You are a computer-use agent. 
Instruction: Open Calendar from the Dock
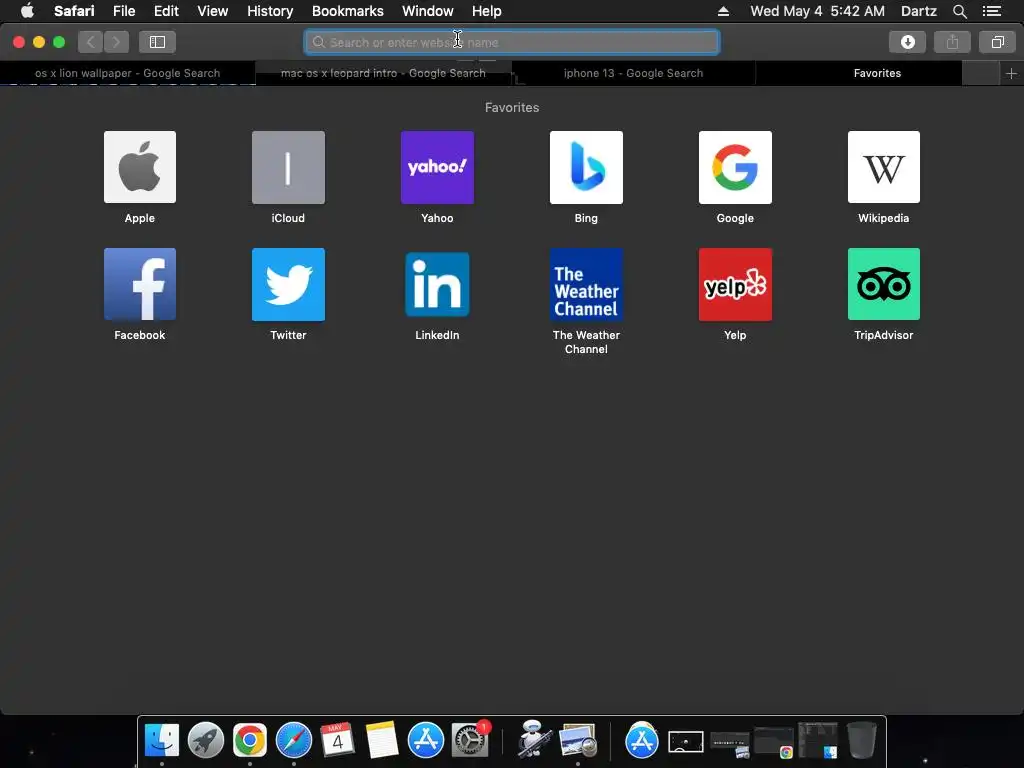tap(338, 741)
